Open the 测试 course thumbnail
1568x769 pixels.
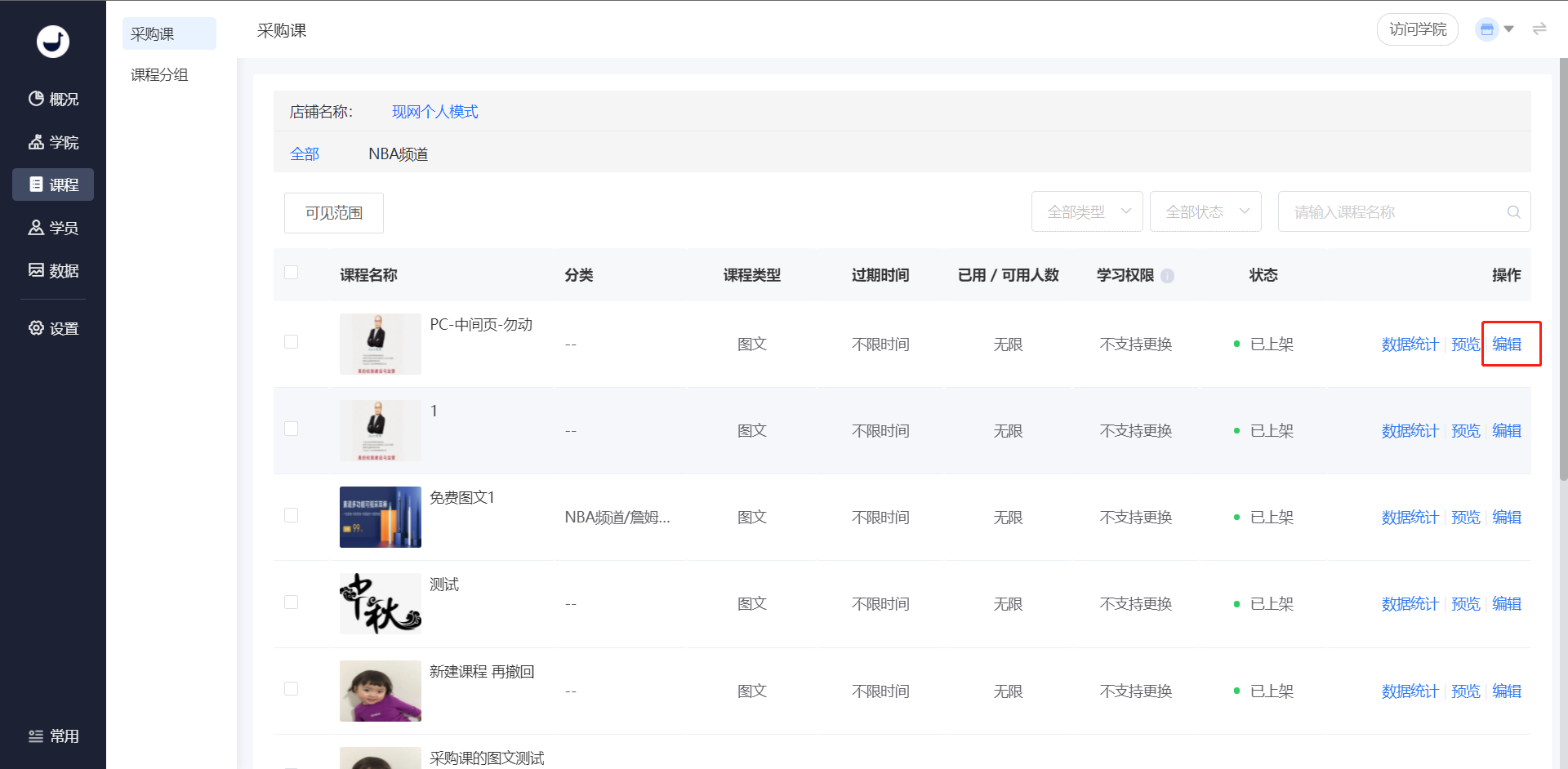[x=381, y=603]
